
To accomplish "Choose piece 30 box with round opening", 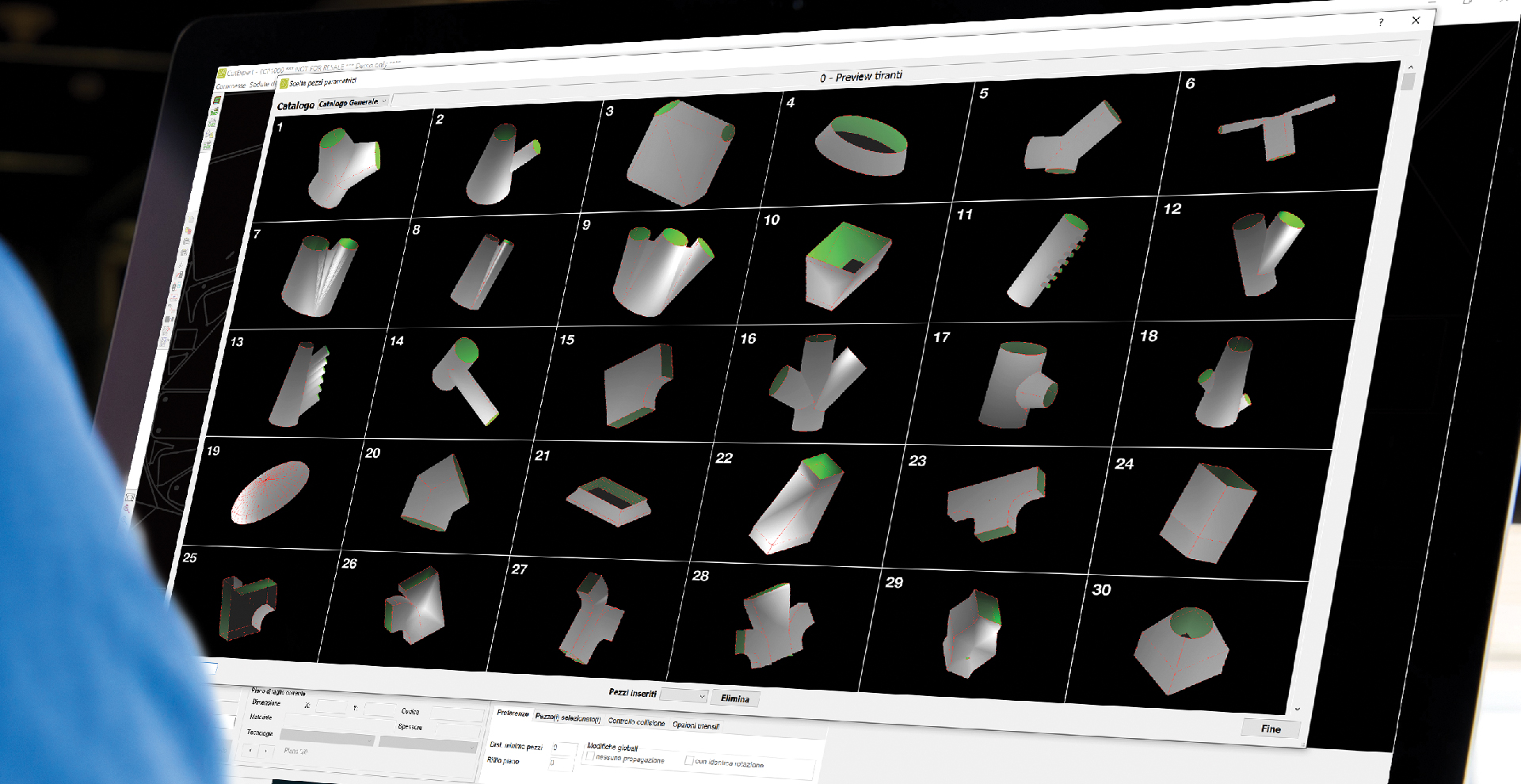I will (x=1182, y=651).
